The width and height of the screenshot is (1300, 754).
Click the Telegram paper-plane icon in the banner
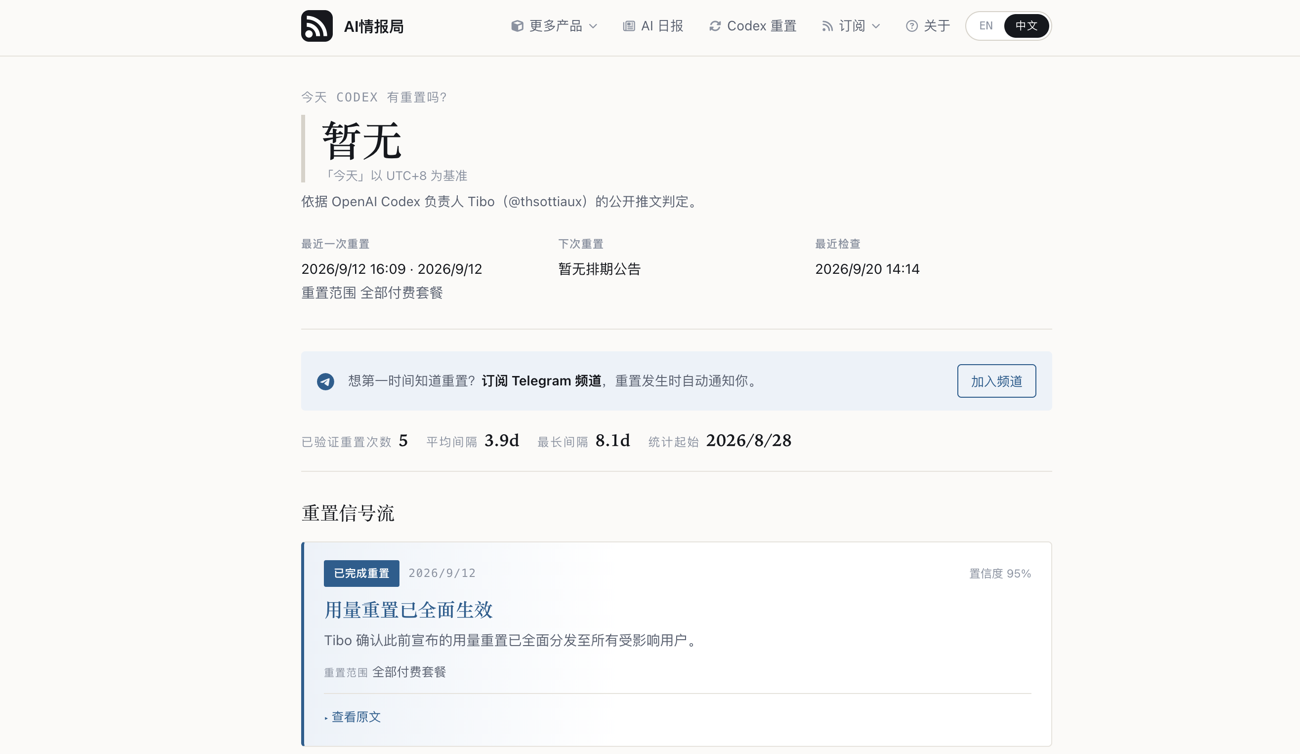(326, 381)
